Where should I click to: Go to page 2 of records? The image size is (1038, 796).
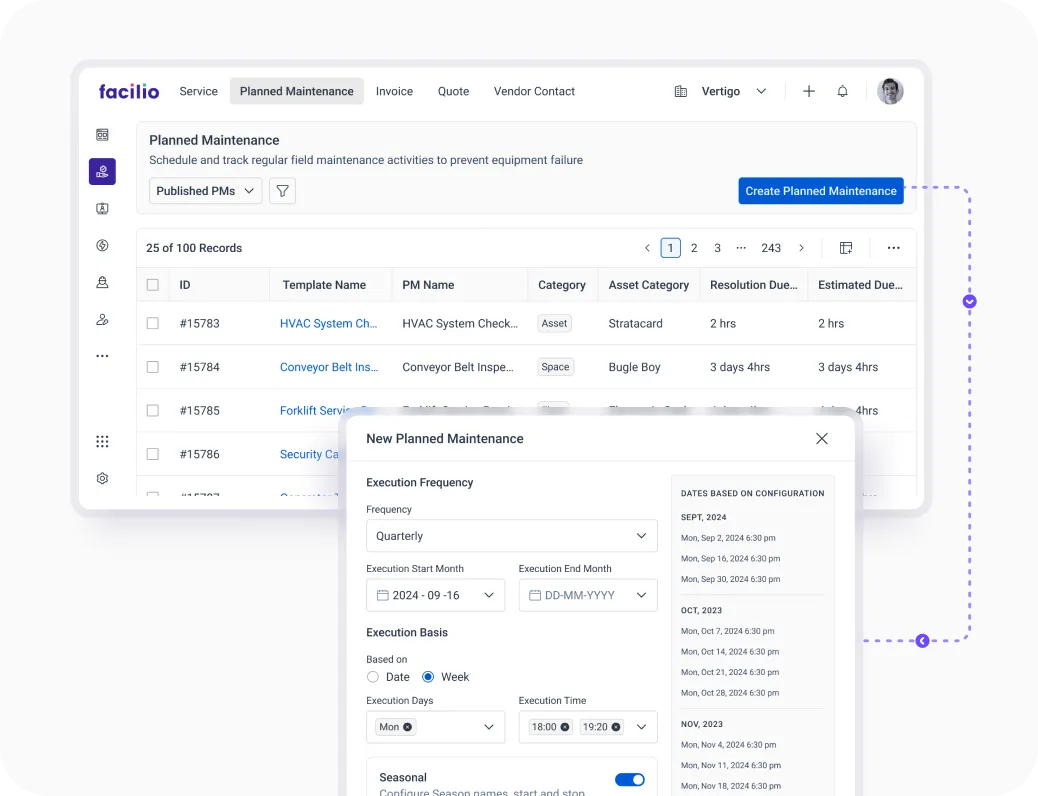click(694, 248)
